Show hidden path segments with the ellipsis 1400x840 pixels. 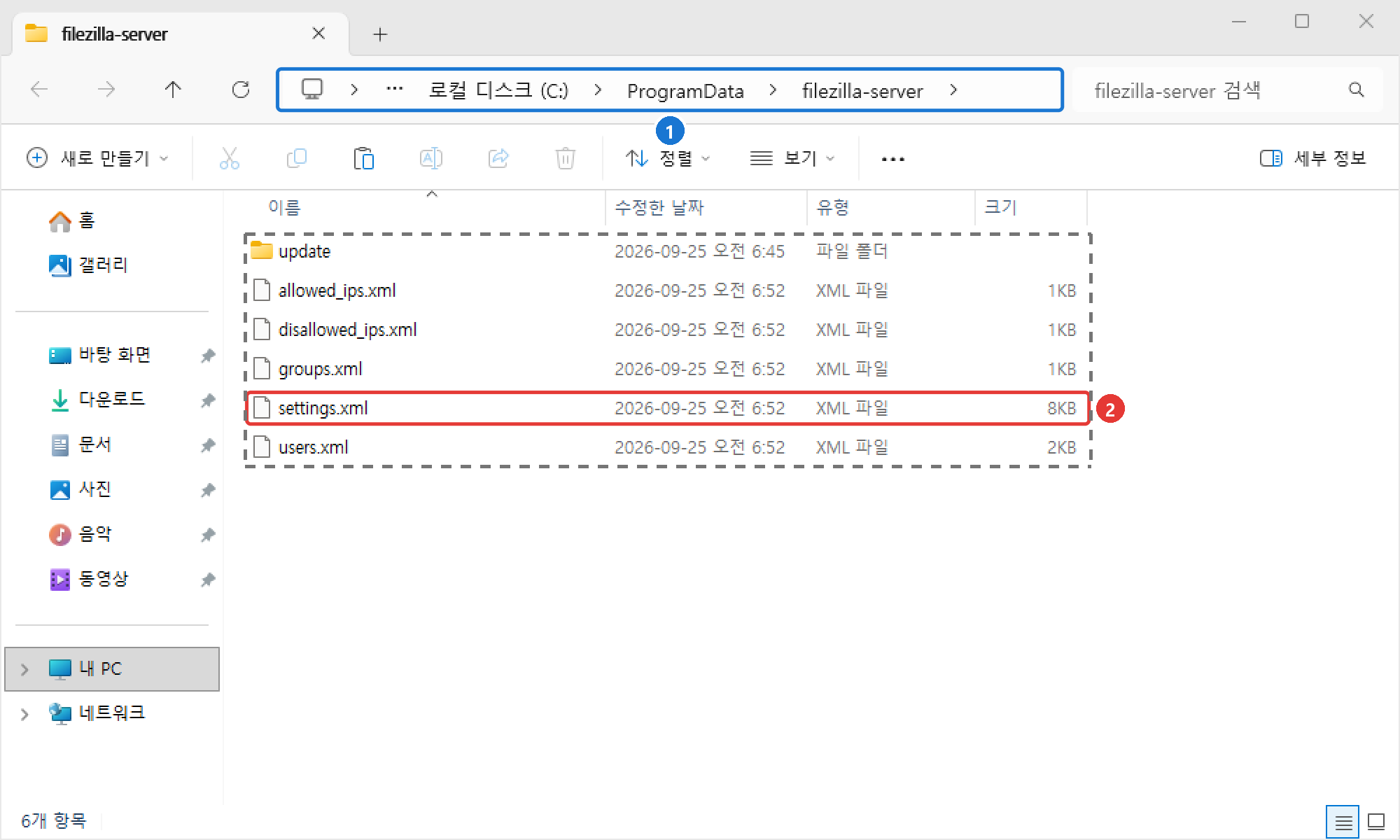coord(395,90)
